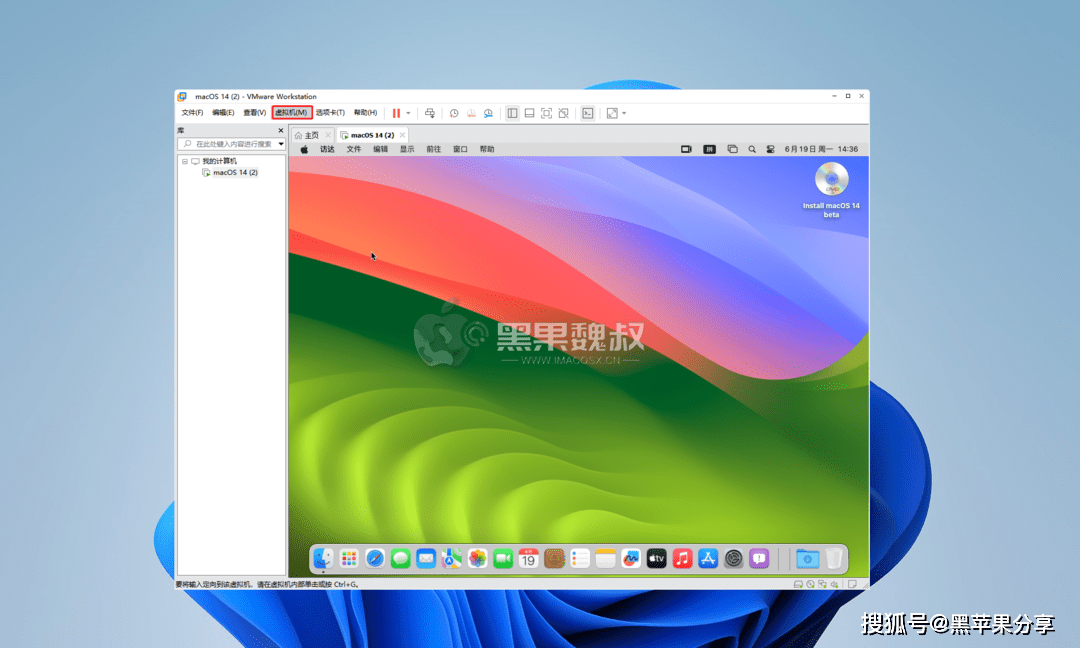Close the 库 library panel

pos(280,130)
